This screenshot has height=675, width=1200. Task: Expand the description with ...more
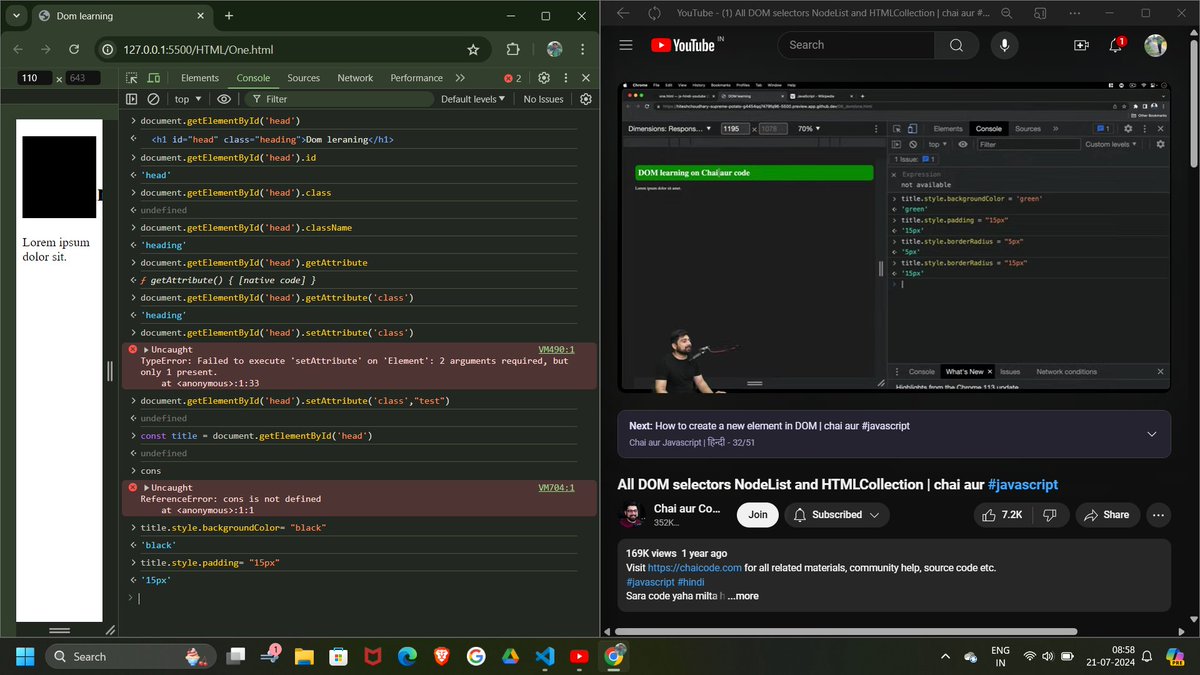(x=741, y=596)
